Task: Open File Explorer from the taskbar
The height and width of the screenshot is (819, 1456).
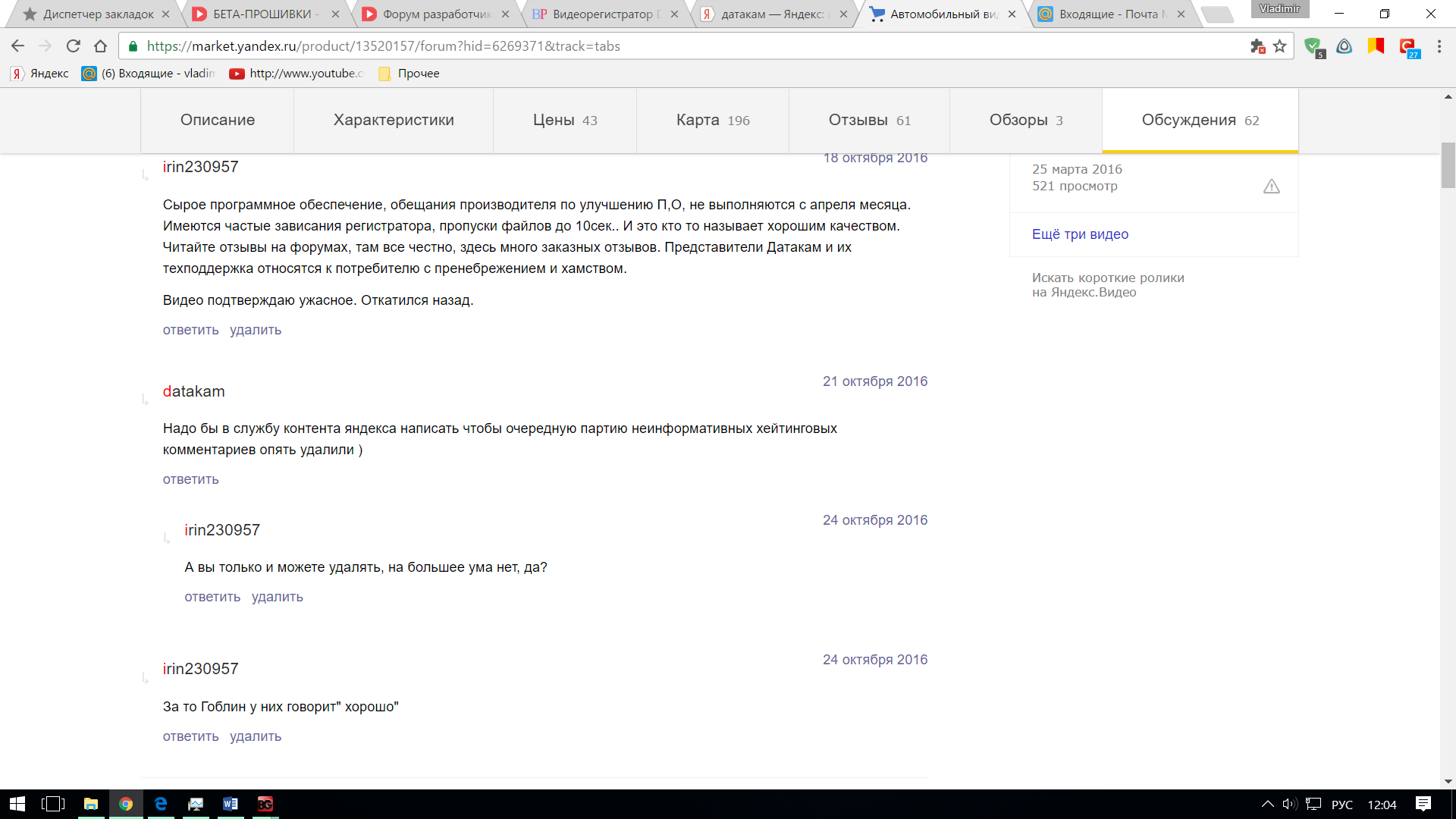Action: point(90,804)
